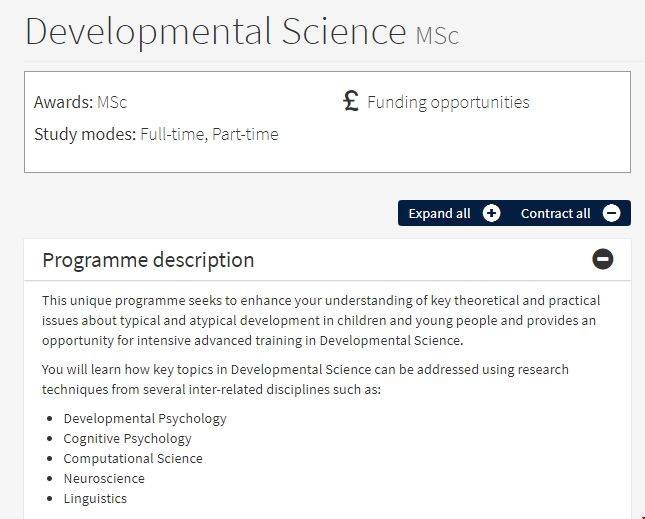Select the Neuroscience list item
The width and height of the screenshot is (645, 519).
104,478
